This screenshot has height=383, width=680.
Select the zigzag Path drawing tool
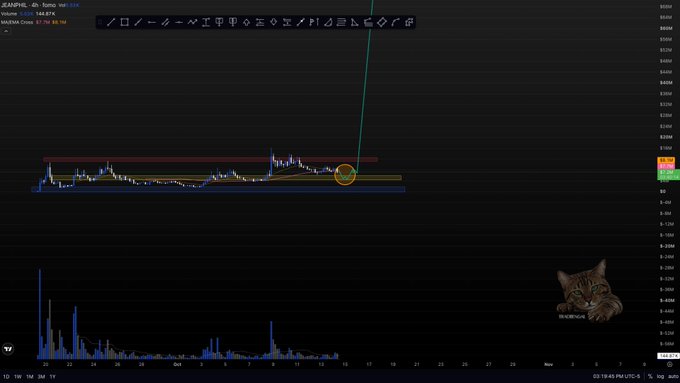(x=192, y=22)
